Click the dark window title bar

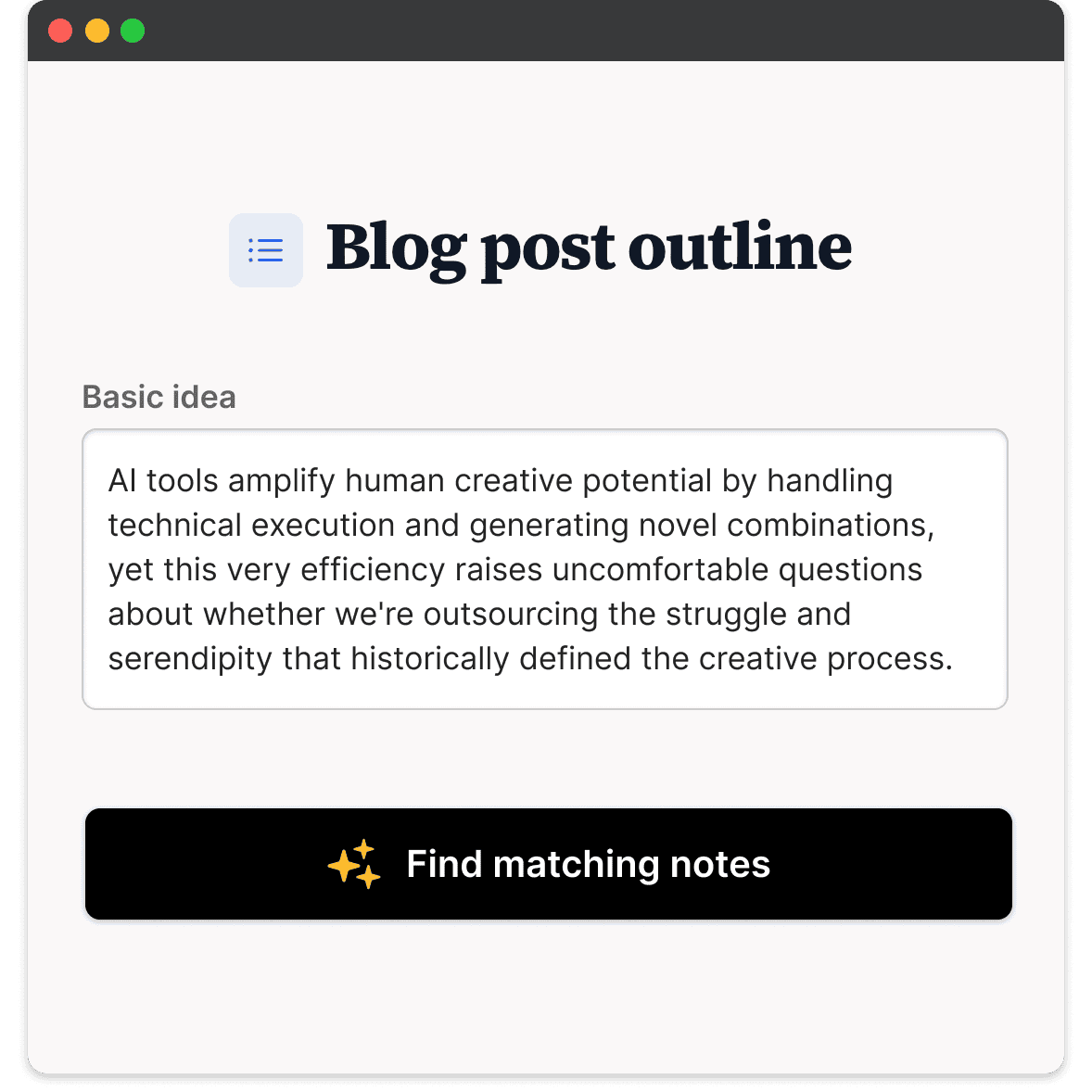[593, 31]
